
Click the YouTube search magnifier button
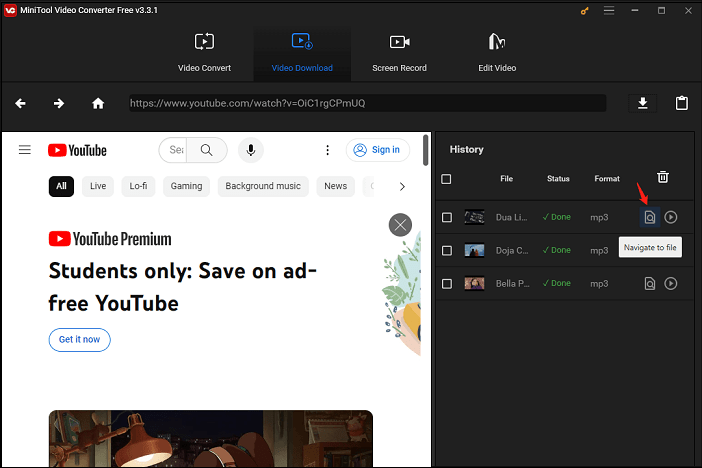pos(206,150)
